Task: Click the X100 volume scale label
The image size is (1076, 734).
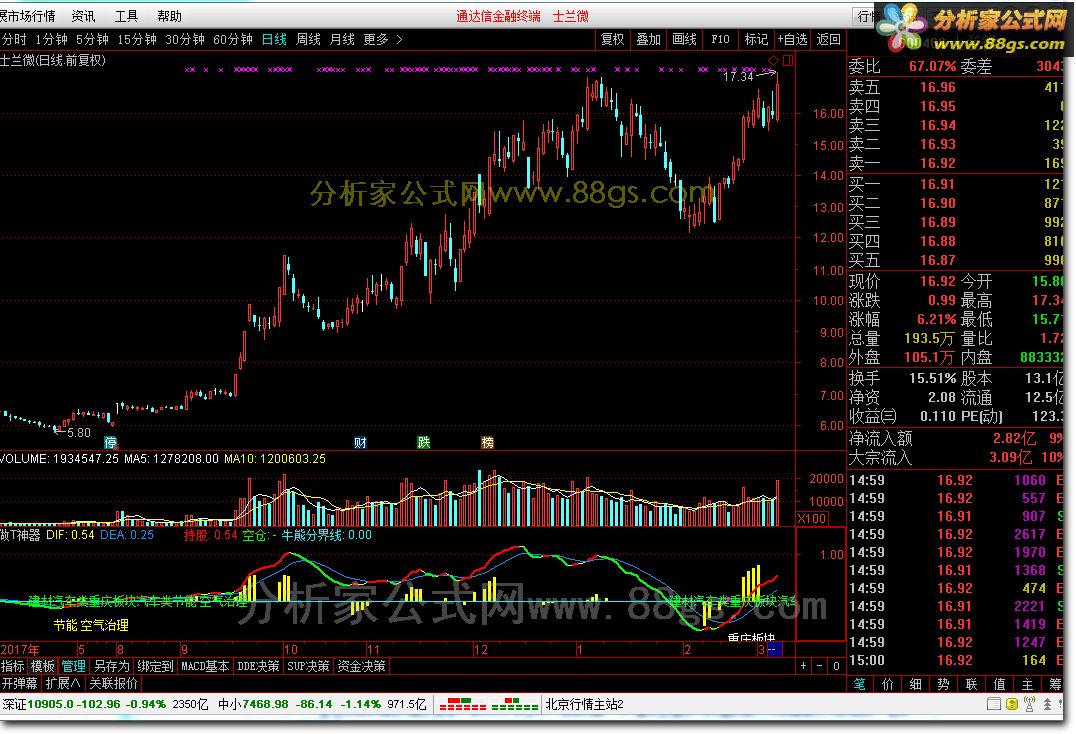Action: pos(812,519)
